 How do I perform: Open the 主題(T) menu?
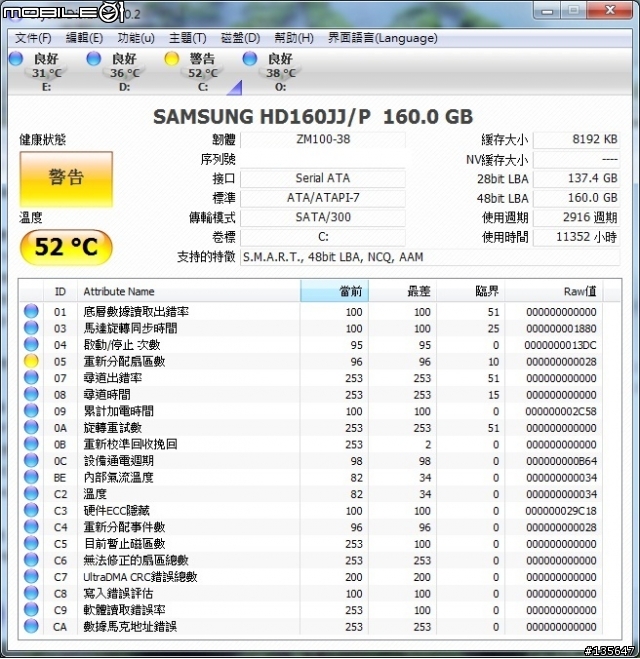(x=187, y=38)
